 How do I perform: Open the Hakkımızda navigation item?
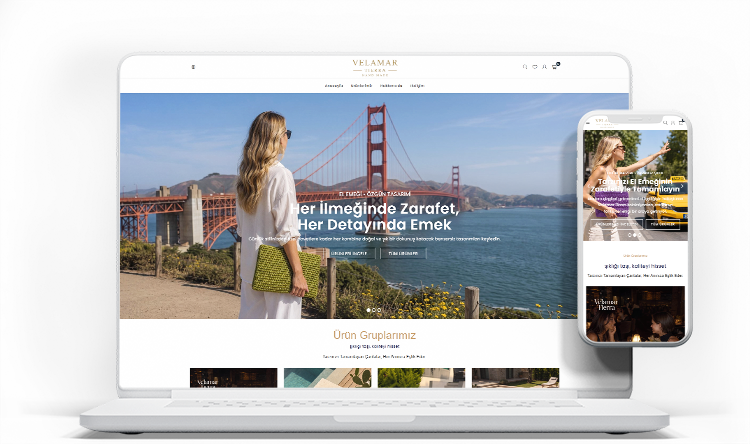point(391,86)
